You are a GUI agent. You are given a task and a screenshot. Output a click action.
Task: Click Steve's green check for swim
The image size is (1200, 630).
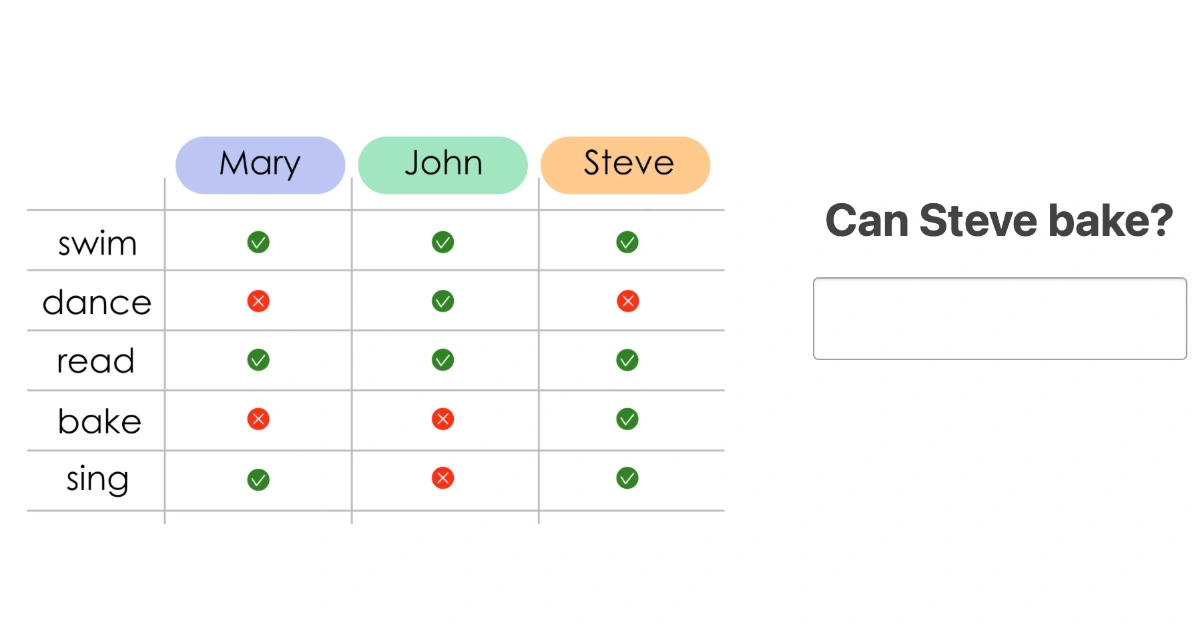coord(627,242)
